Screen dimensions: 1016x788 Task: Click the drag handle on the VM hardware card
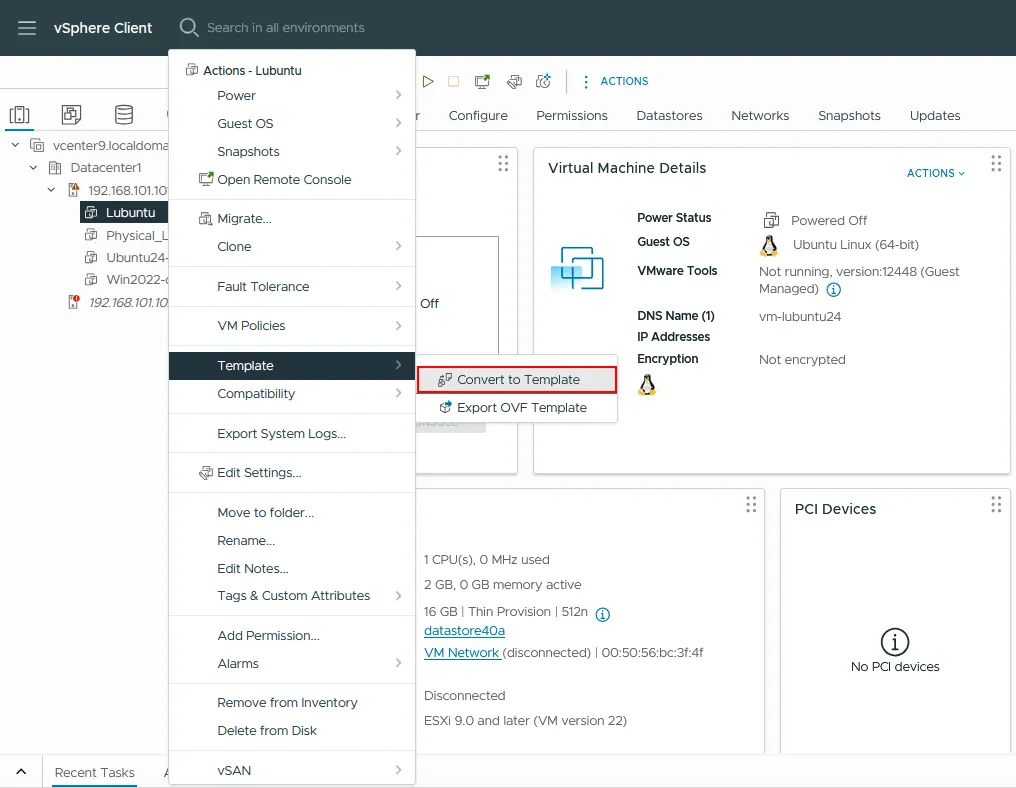[751, 504]
